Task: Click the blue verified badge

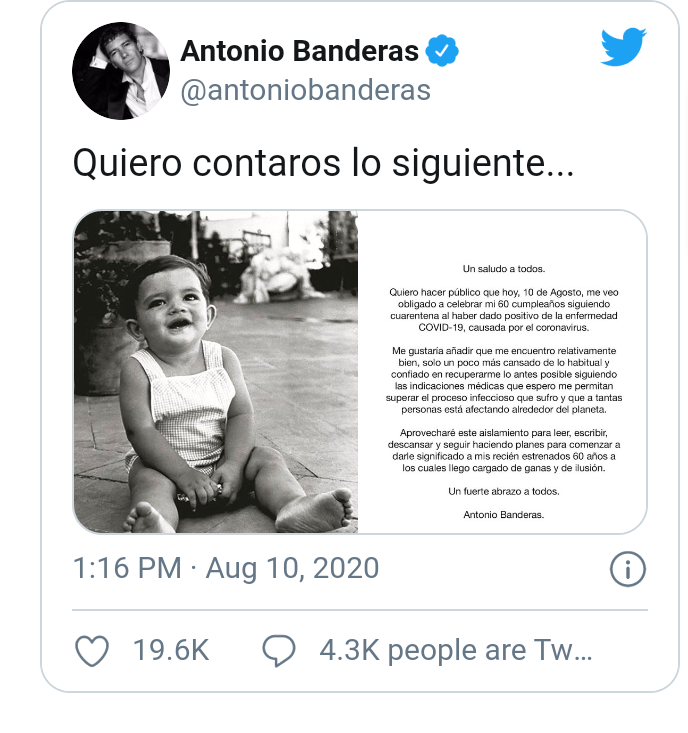Action: coord(442,50)
